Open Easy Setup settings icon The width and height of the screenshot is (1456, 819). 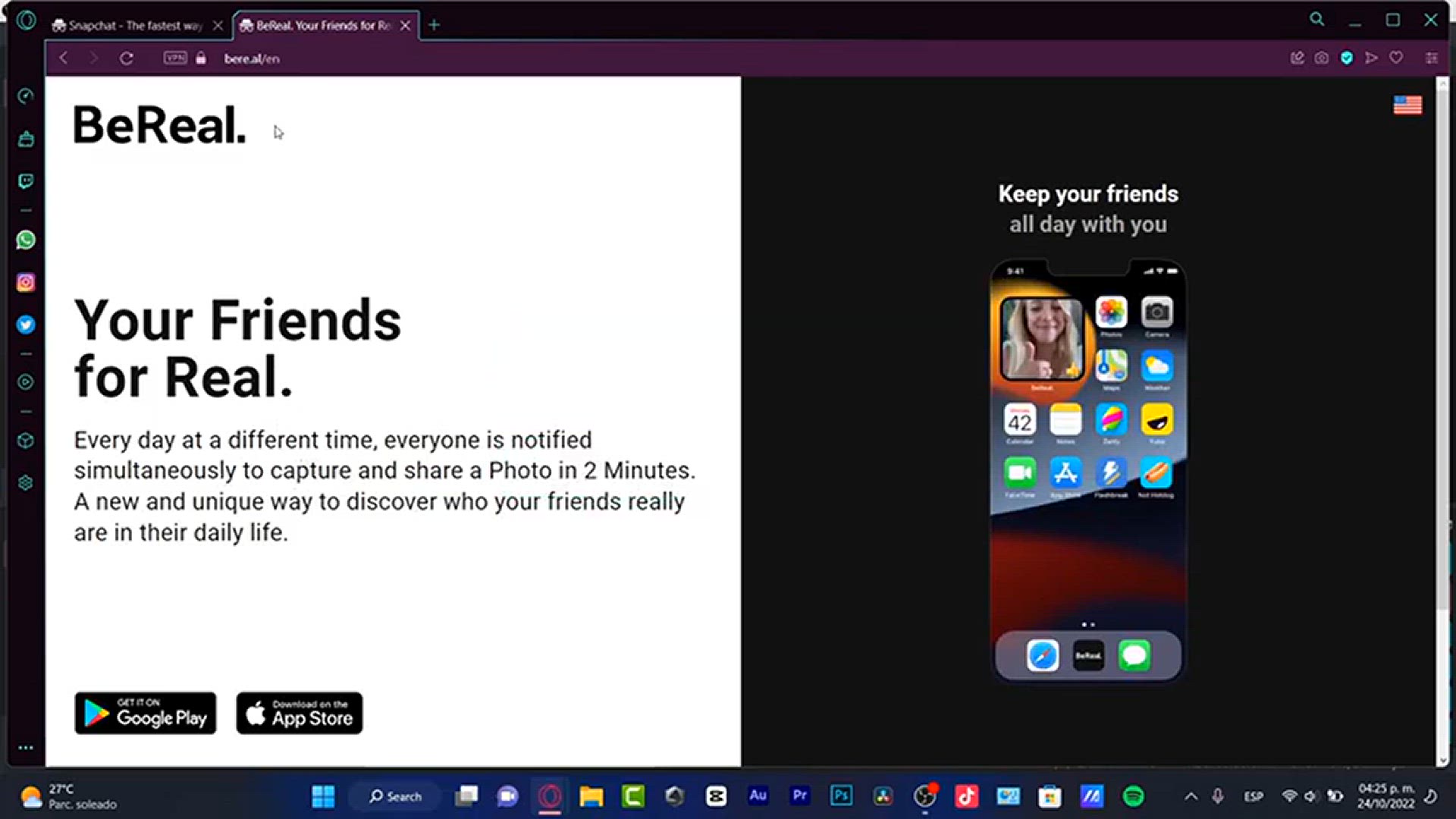(1432, 58)
